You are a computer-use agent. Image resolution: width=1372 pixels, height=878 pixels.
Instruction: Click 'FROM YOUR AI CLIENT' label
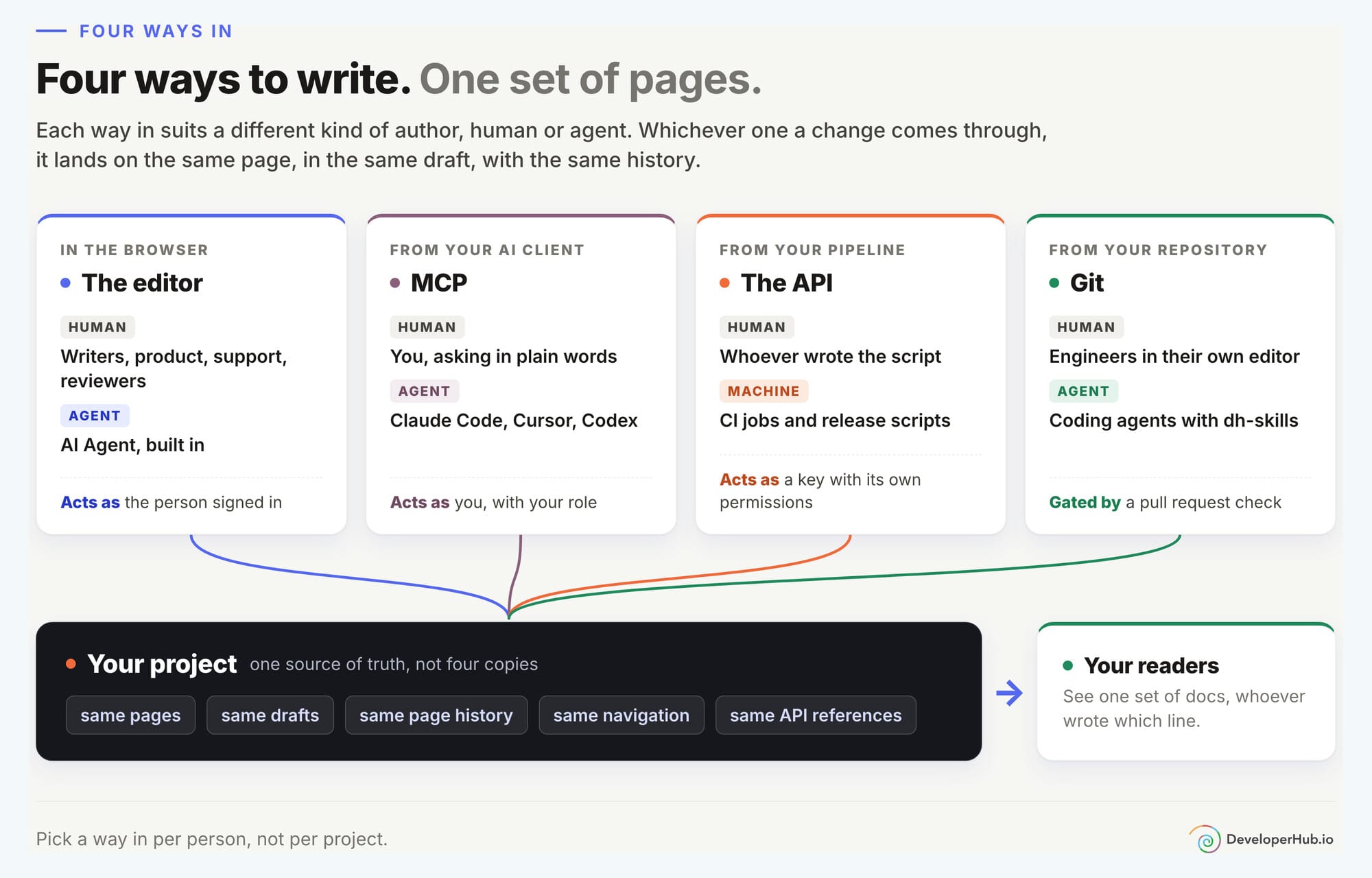click(x=487, y=250)
